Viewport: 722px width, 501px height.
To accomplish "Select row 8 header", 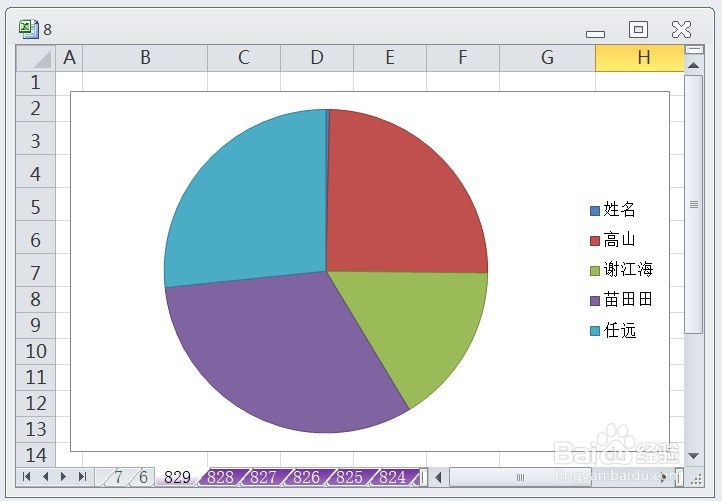I will (35, 300).
